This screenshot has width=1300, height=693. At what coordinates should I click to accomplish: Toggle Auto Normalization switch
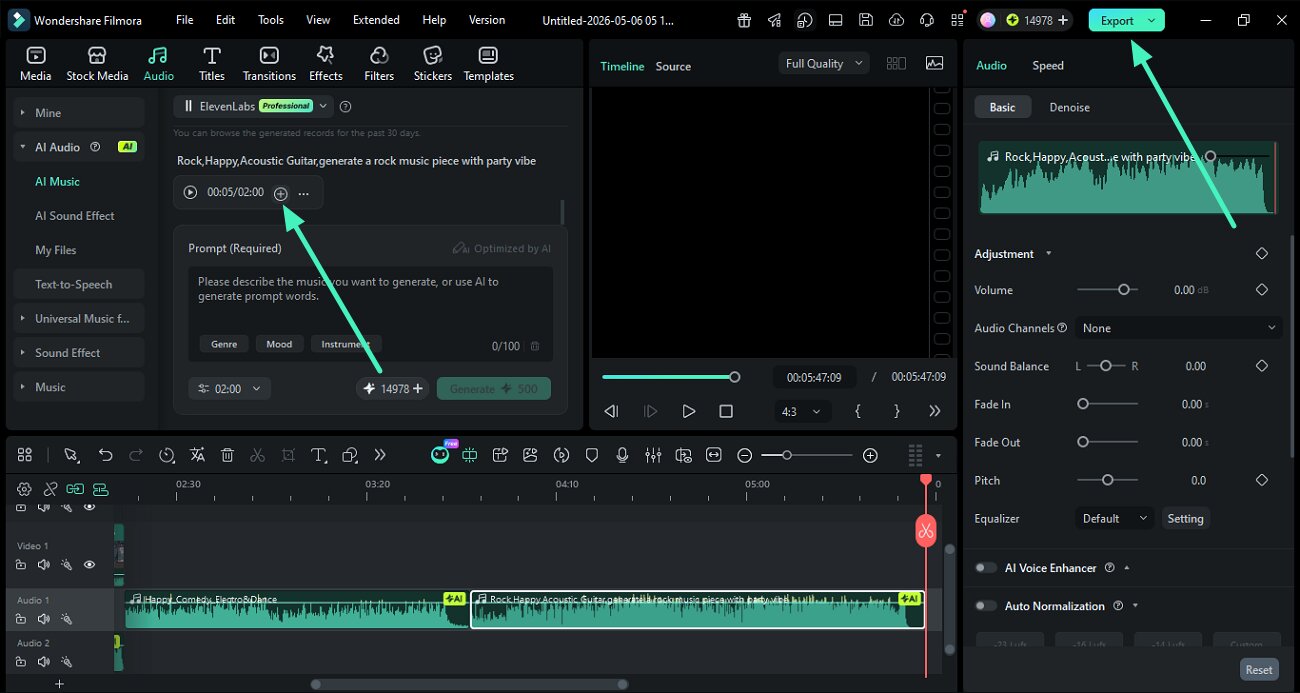986,606
